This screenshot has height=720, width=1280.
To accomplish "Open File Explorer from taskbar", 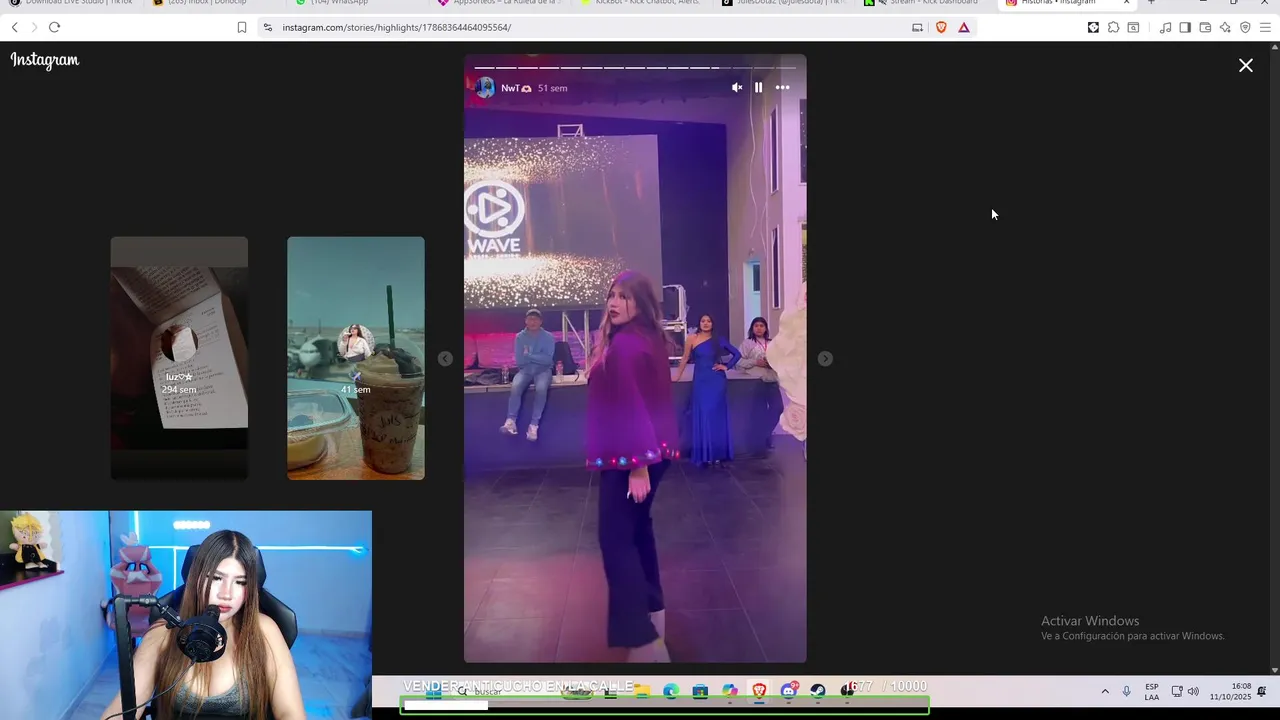I will click(642, 691).
